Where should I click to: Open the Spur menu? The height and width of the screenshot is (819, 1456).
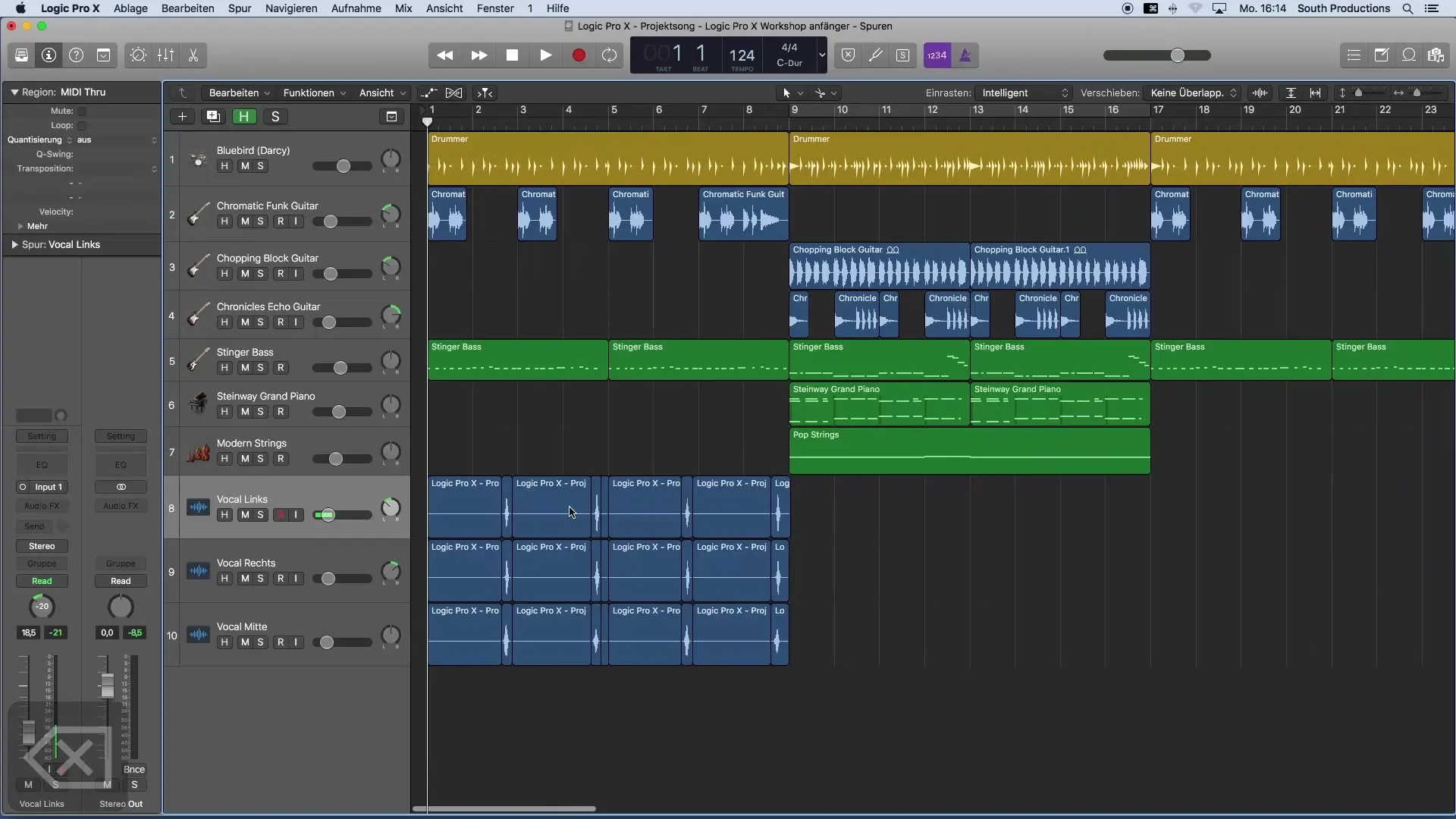coord(240,8)
